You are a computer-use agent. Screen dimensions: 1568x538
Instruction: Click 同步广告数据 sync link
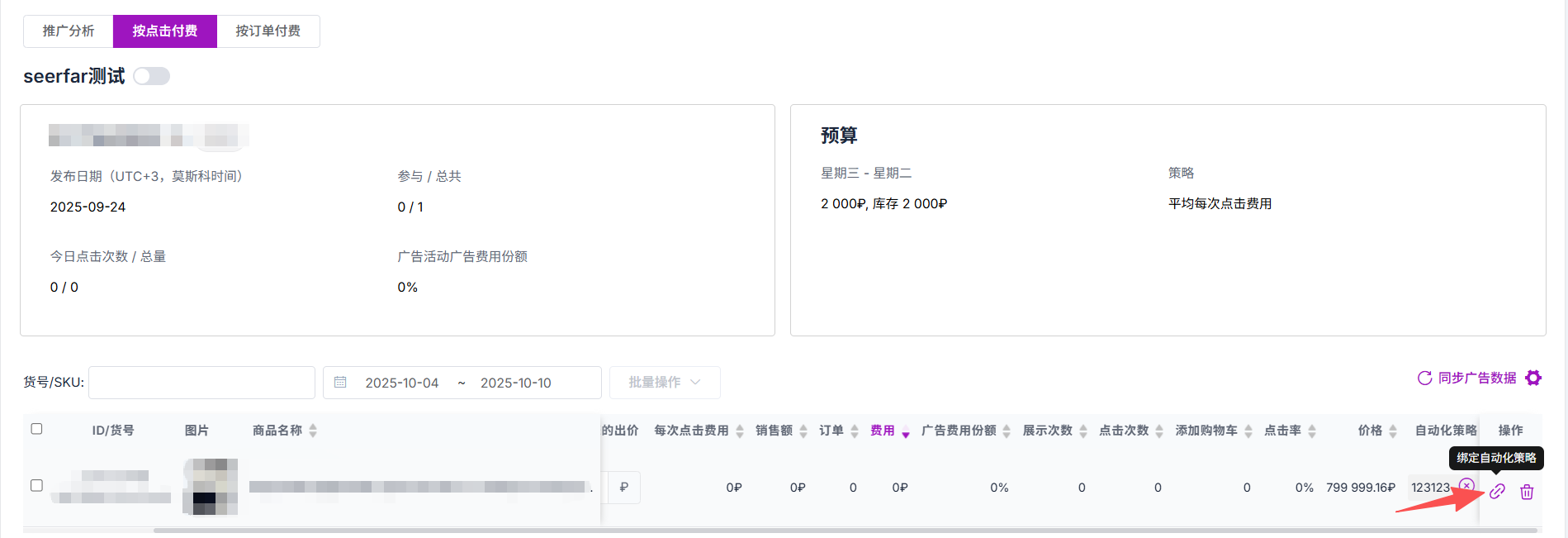pyautogui.click(x=1467, y=378)
